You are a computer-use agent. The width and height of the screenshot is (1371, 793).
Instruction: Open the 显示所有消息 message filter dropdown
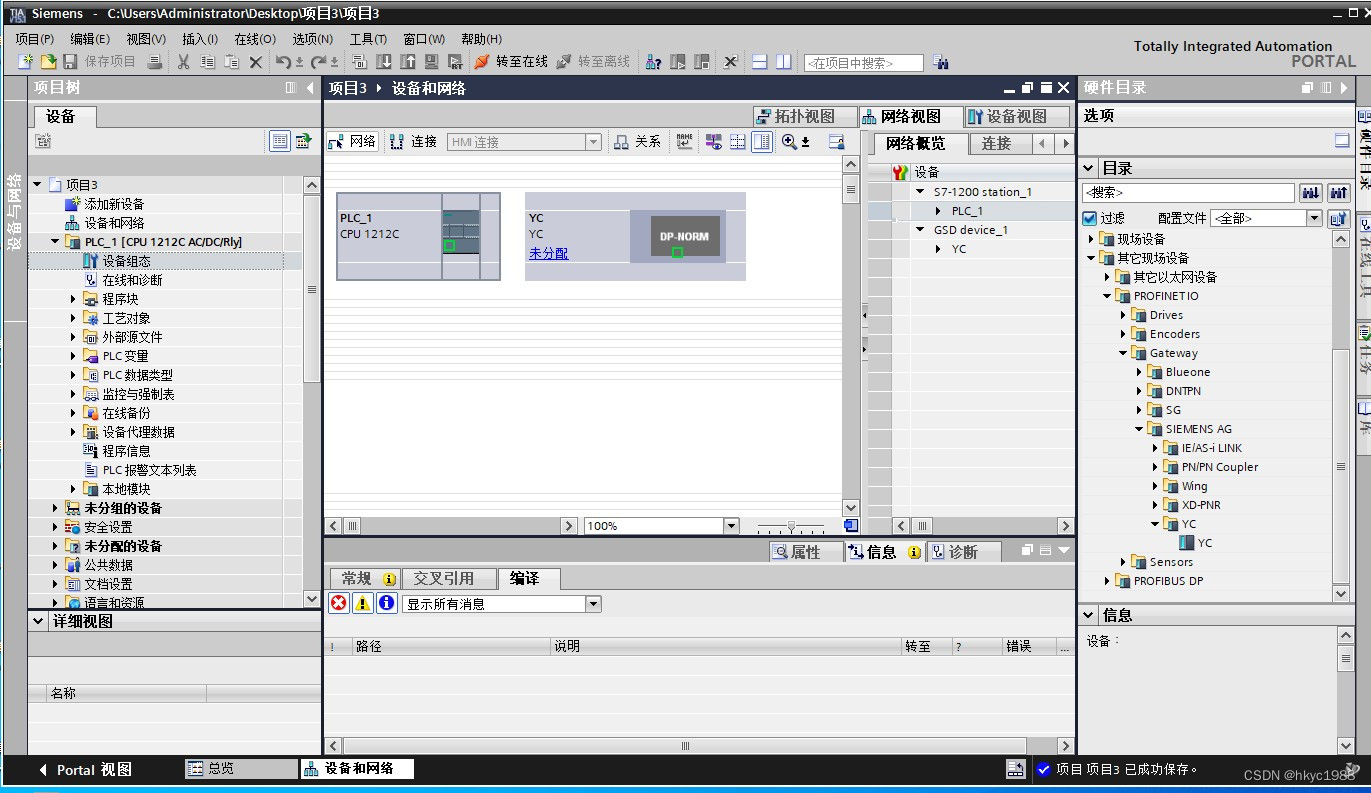point(593,604)
